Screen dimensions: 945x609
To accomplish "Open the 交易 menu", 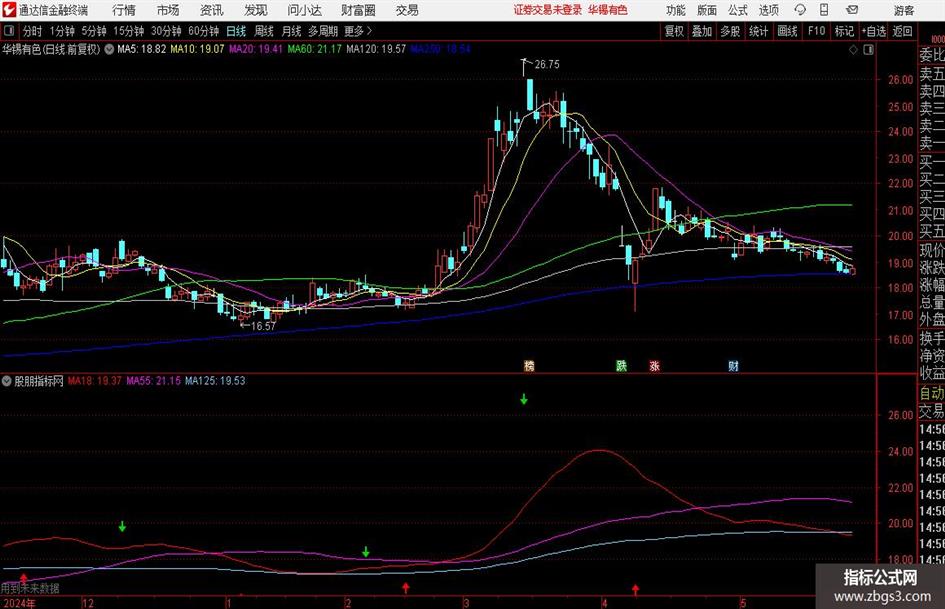I will click(407, 10).
